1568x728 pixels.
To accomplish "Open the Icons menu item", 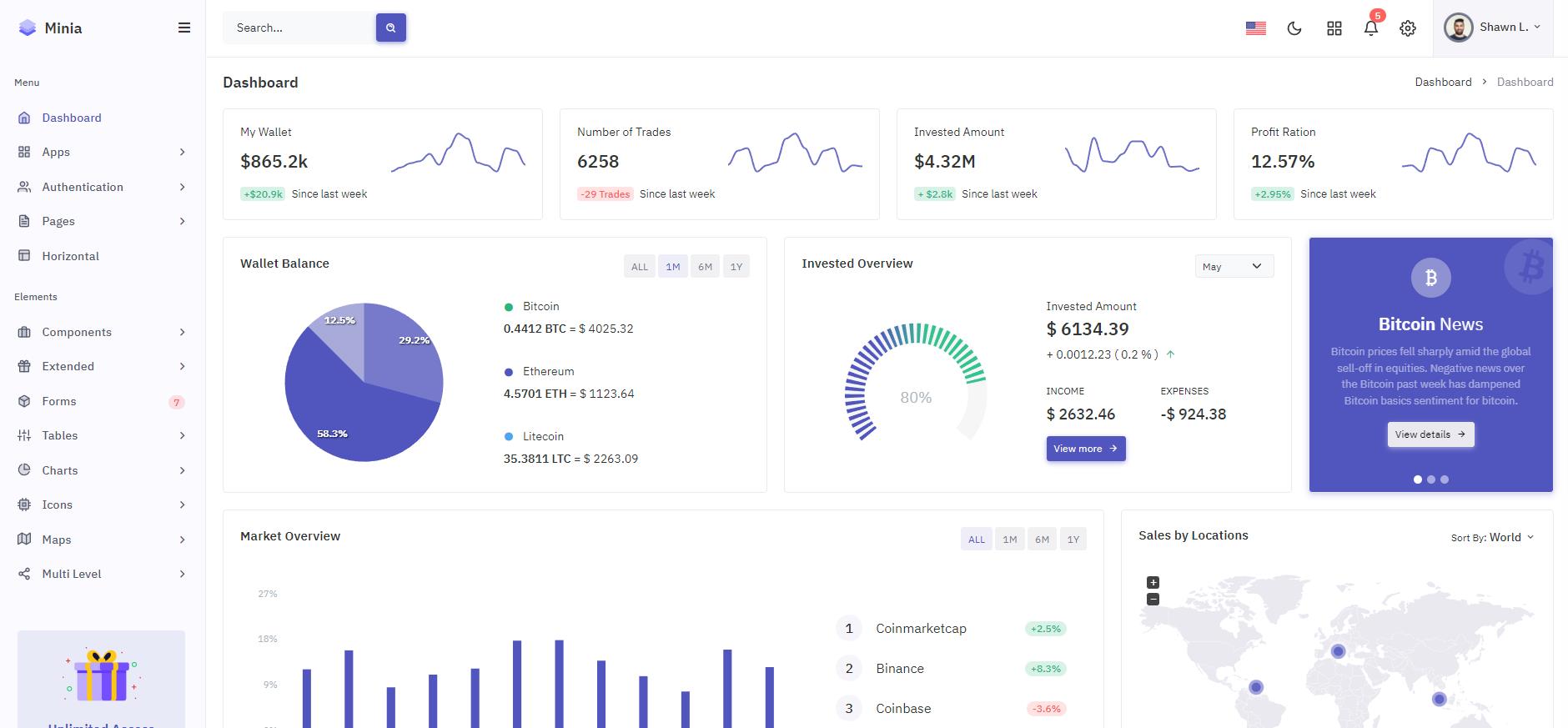I will coord(103,505).
